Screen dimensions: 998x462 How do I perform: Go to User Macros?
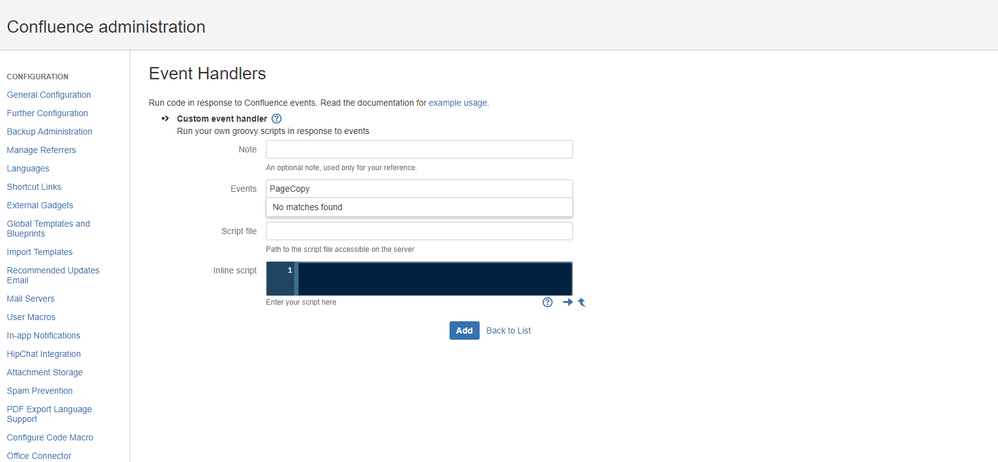(x=31, y=317)
